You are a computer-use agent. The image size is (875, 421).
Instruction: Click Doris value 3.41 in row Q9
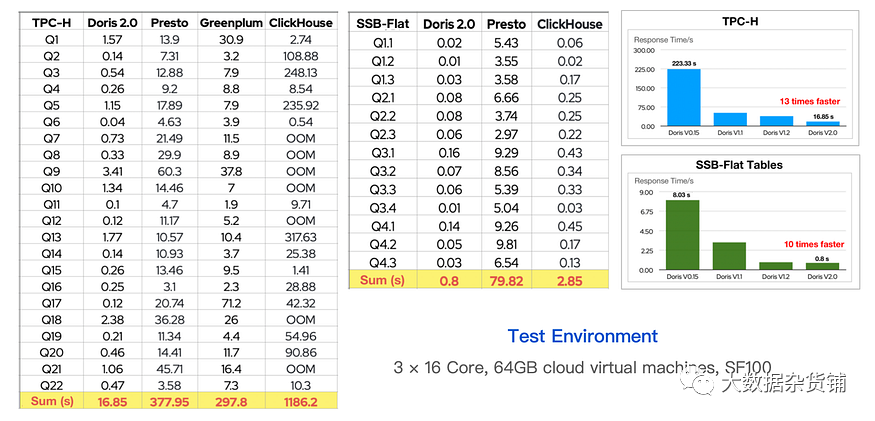click(112, 171)
